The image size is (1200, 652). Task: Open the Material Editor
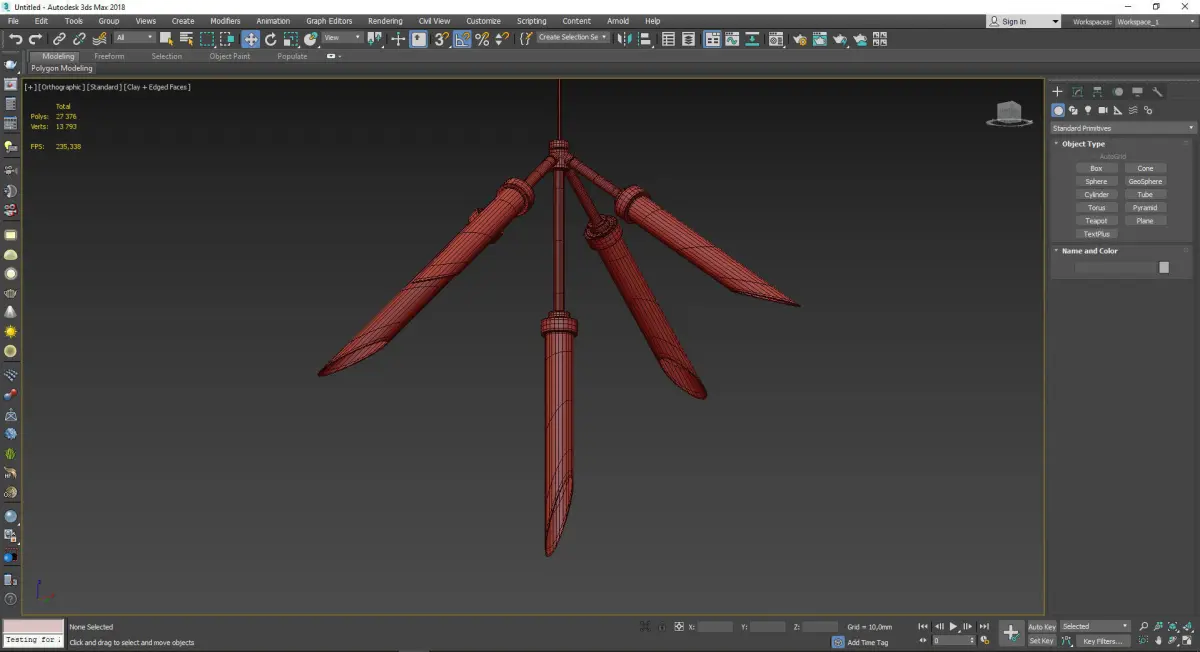click(775, 39)
